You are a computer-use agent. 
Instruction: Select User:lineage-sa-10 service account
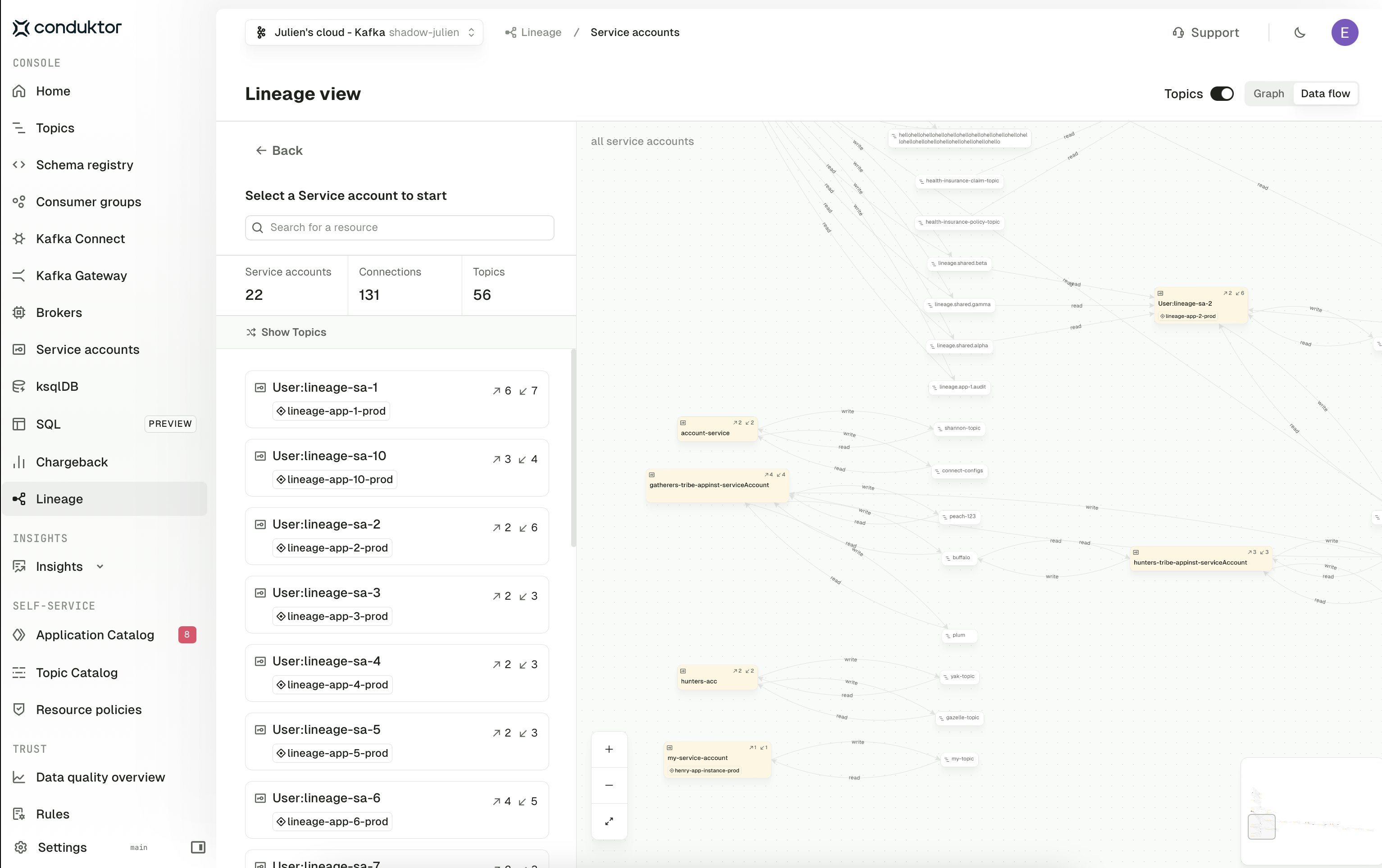click(x=396, y=468)
